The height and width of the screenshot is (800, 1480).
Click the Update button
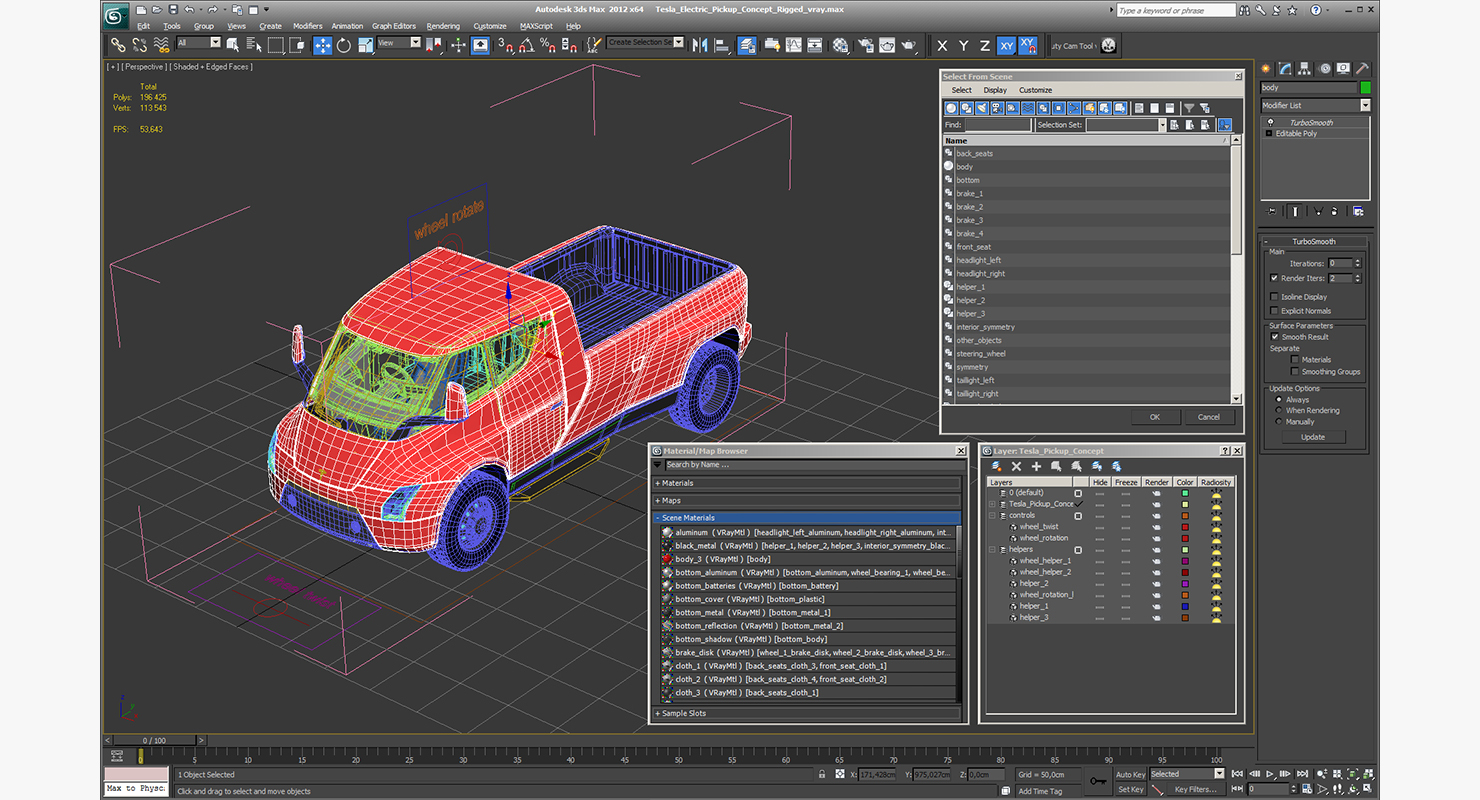click(x=1313, y=437)
